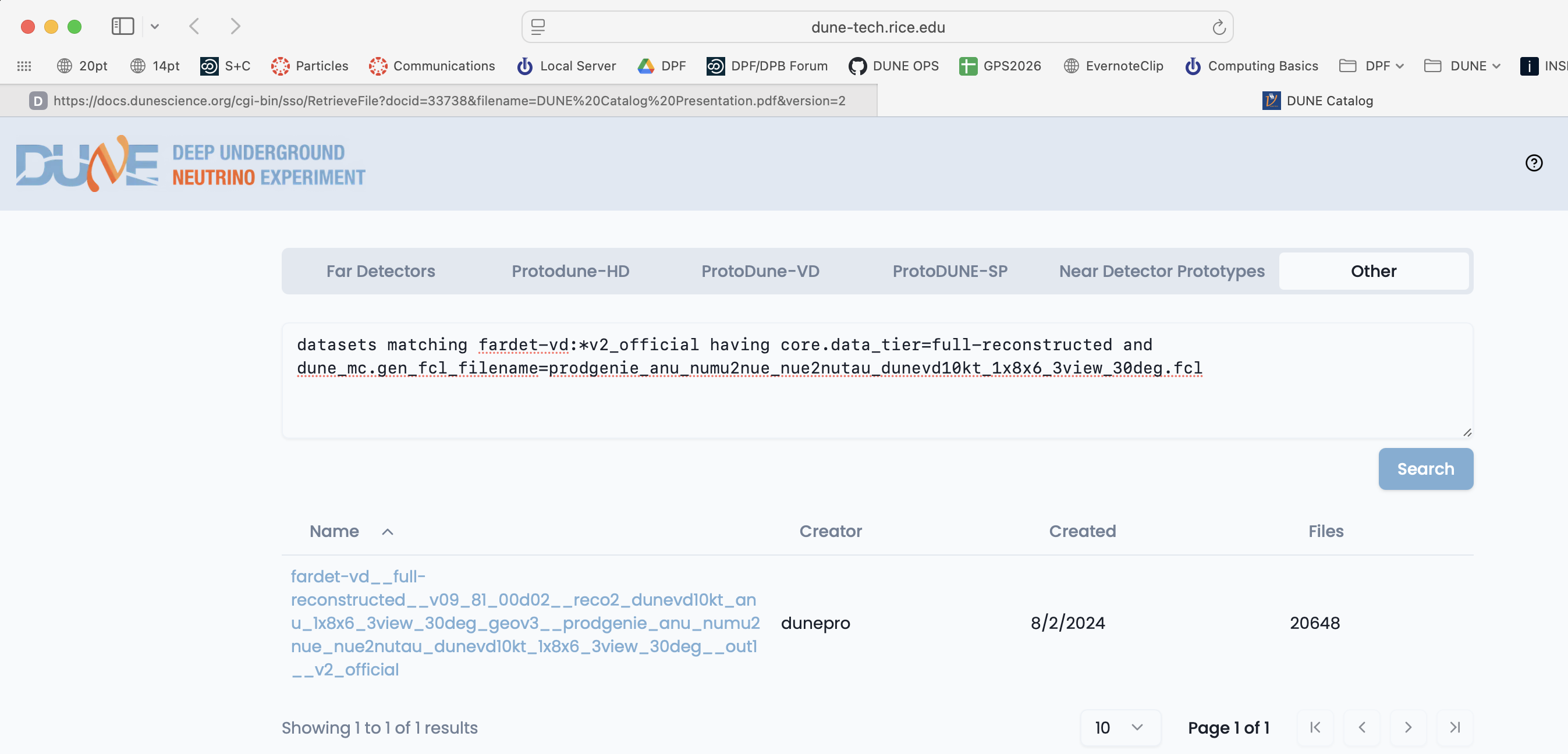Screen dimensions: 1568x754
Task: Open the fardet-vd full-reconstructed dataset link
Action: tap(524, 623)
